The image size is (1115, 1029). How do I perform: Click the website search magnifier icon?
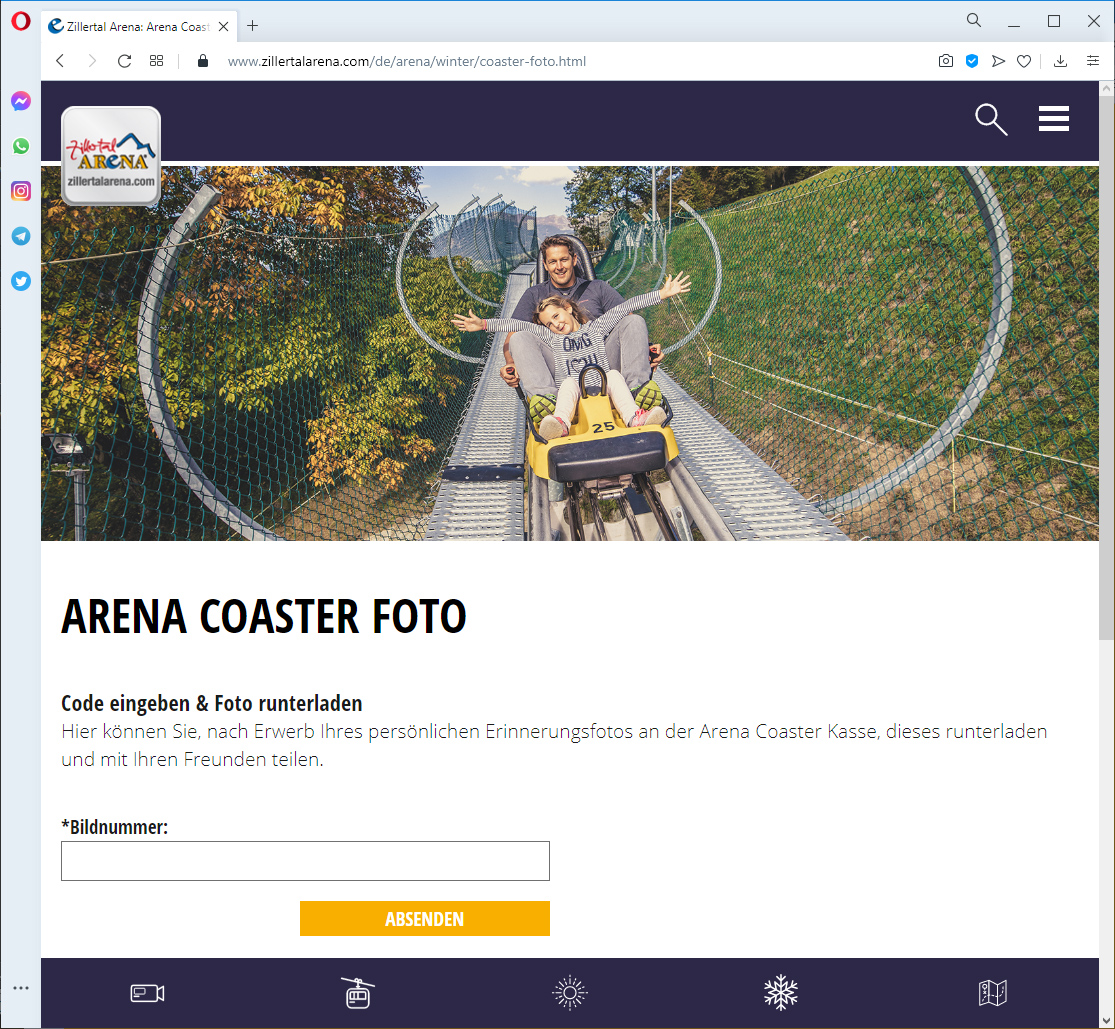990,119
